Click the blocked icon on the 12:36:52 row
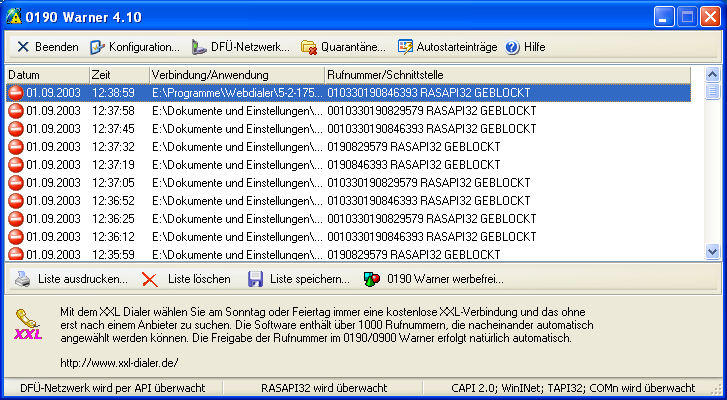Screen dimensions: 727x400 (x=16, y=201)
